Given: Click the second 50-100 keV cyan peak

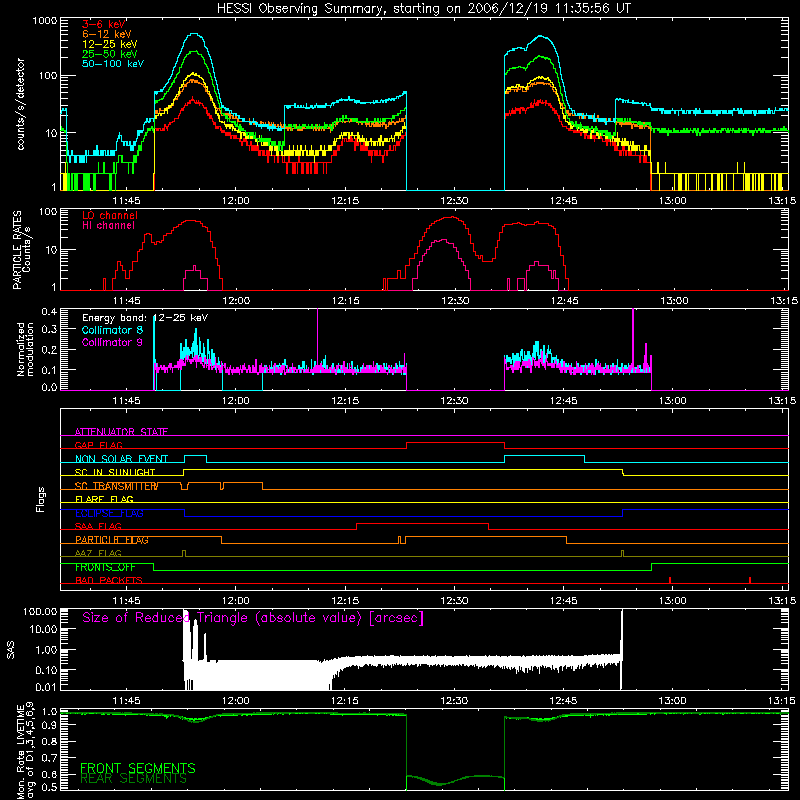Looking at the screenshot, I should pos(540,37).
